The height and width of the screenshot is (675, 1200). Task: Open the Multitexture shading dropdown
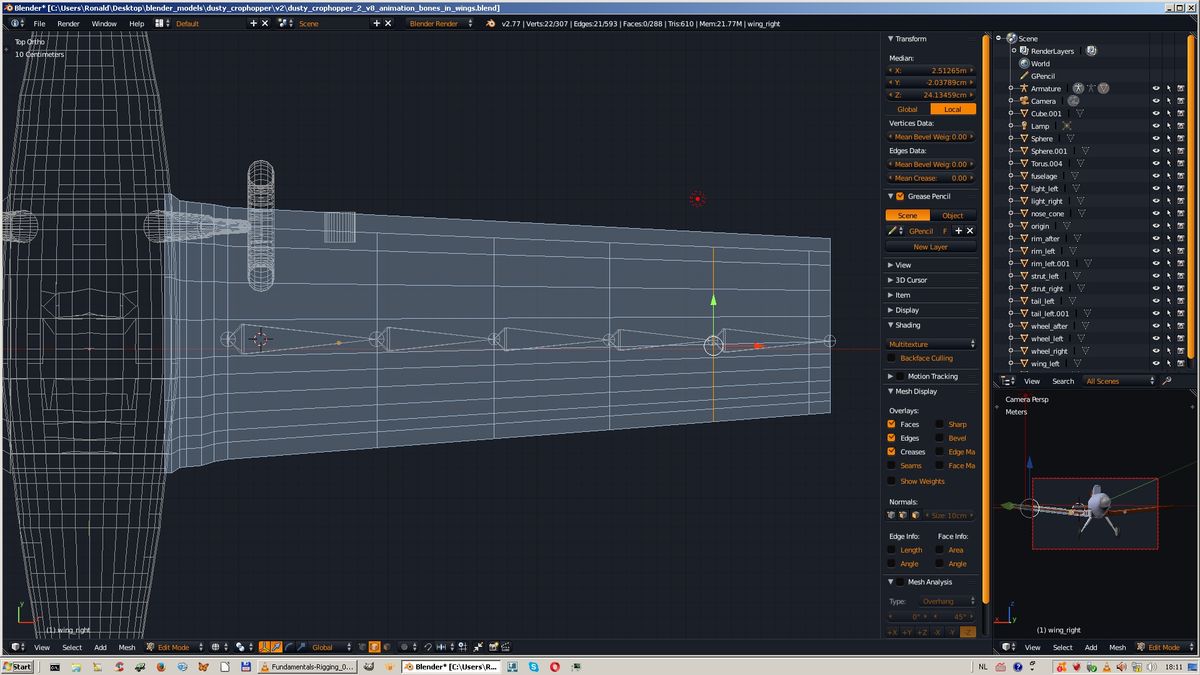(x=931, y=344)
